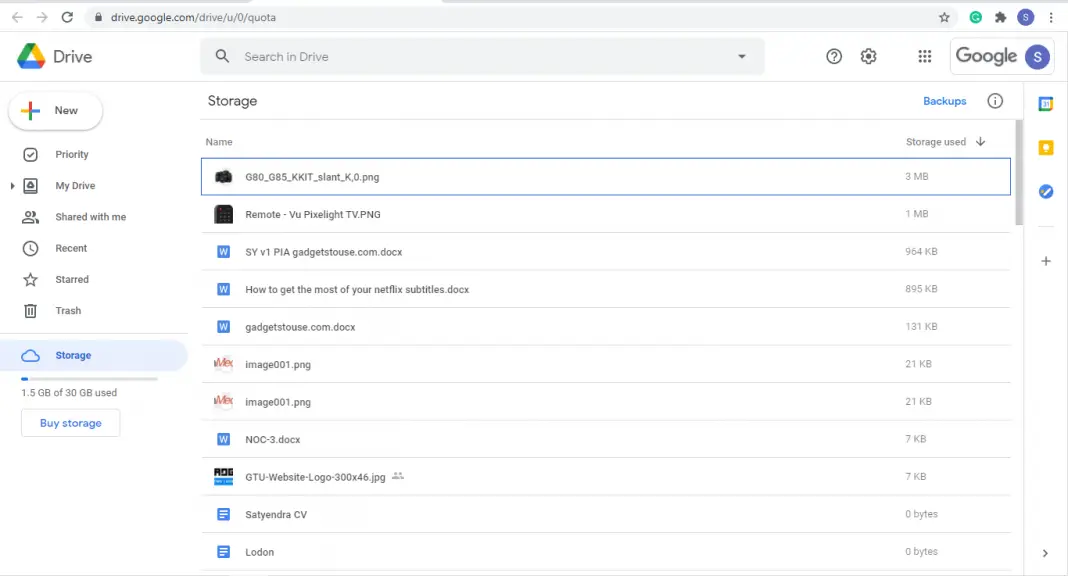Click the storage usage progress bar

88,378
